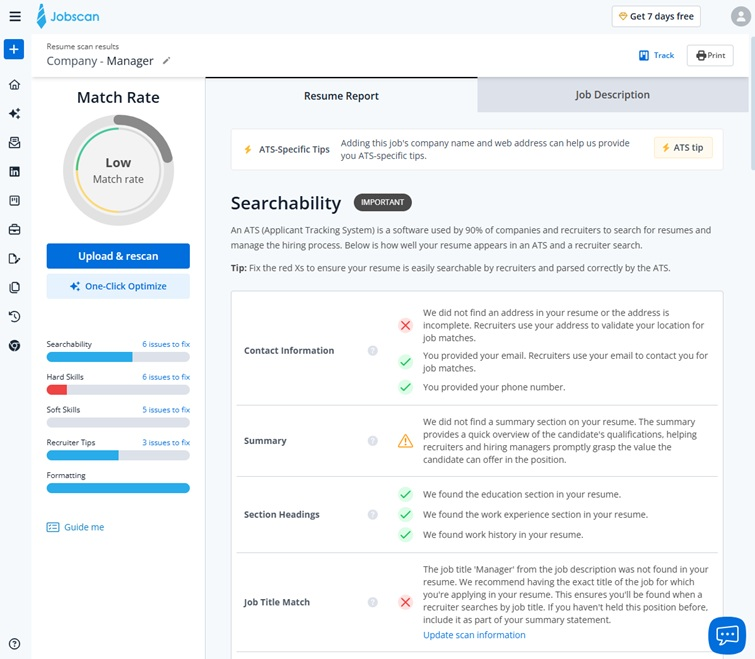755x659 pixels.
Task: Click red X beside address warning
Action: tap(405, 325)
